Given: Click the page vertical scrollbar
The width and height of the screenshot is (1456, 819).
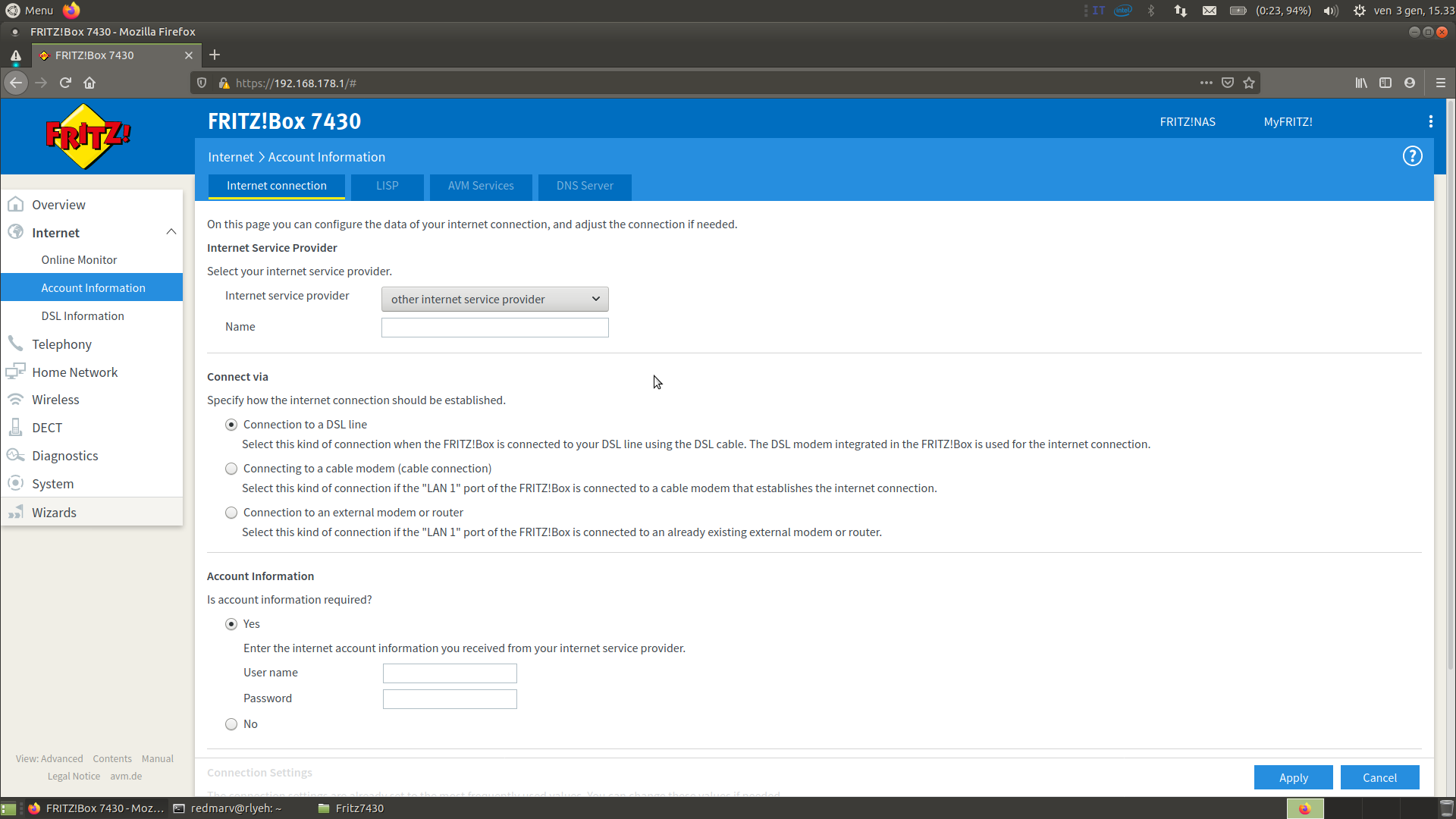Looking at the screenshot, I should coord(1451,387).
